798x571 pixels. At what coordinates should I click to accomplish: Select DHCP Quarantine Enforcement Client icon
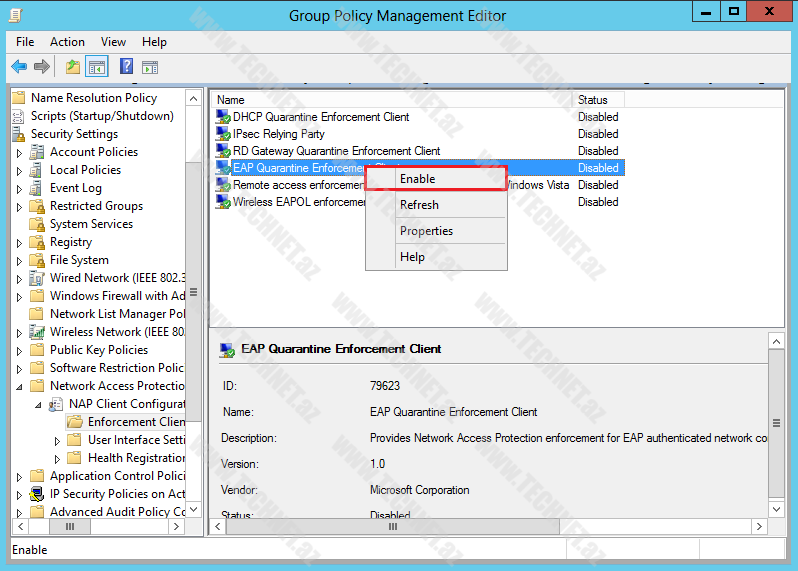pos(224,117)
